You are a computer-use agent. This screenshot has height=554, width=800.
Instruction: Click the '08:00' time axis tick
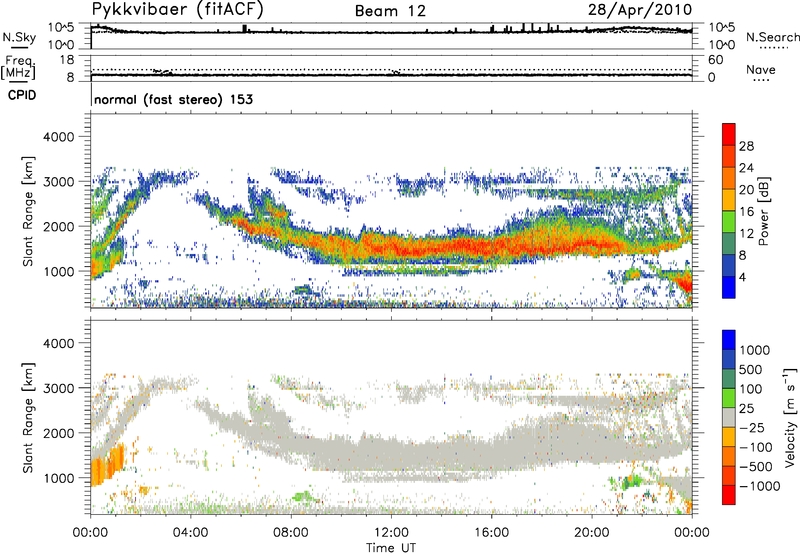[x=291, y=533]
